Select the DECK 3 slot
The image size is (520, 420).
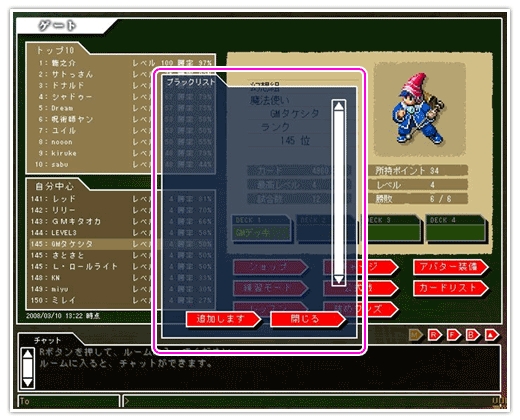(392, 229)
